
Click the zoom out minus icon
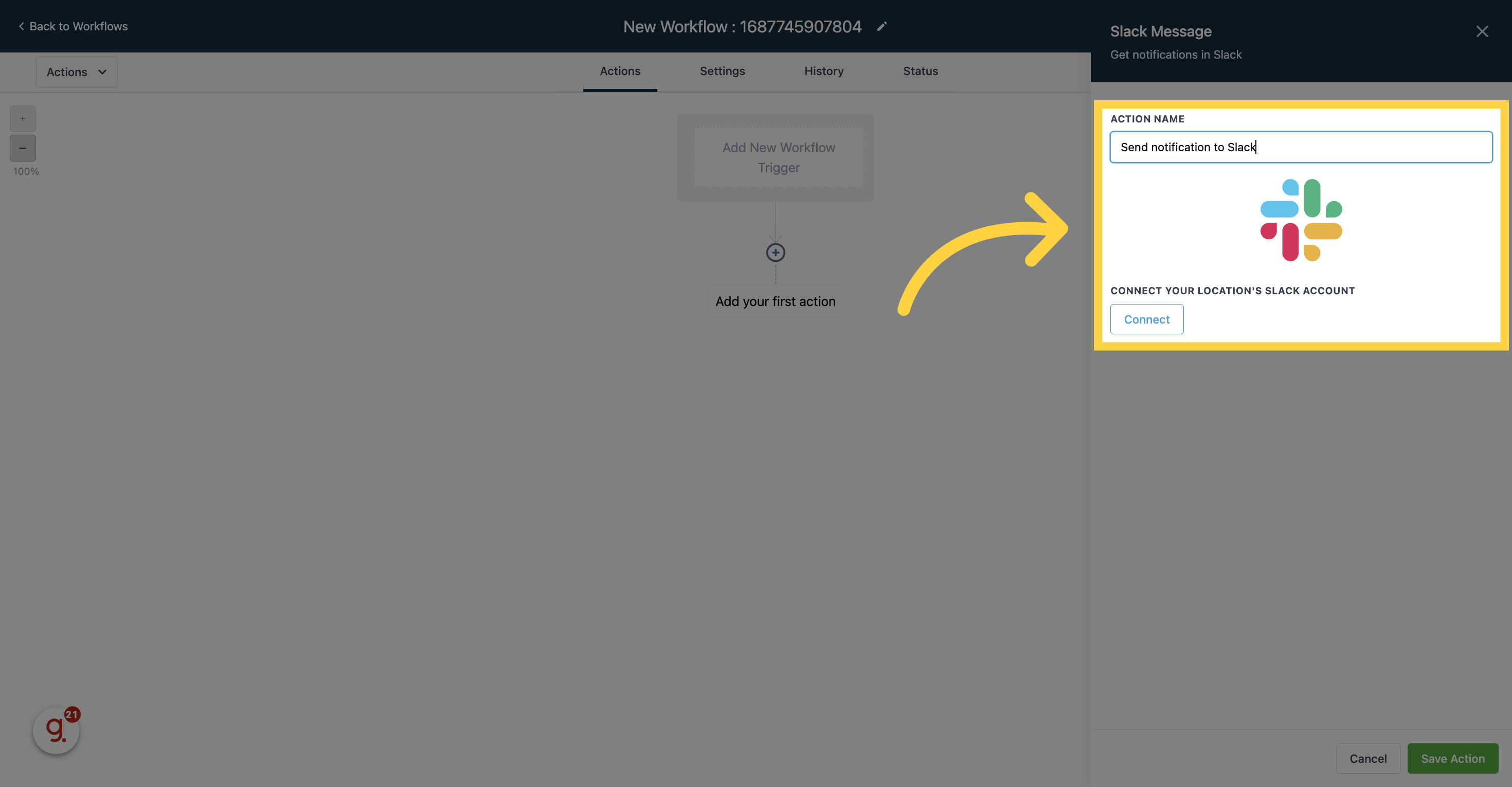[23, 148]
